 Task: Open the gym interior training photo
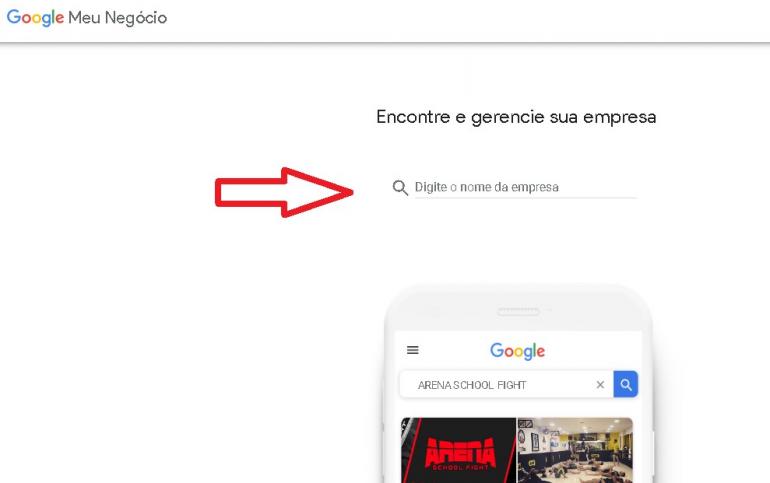575,450
